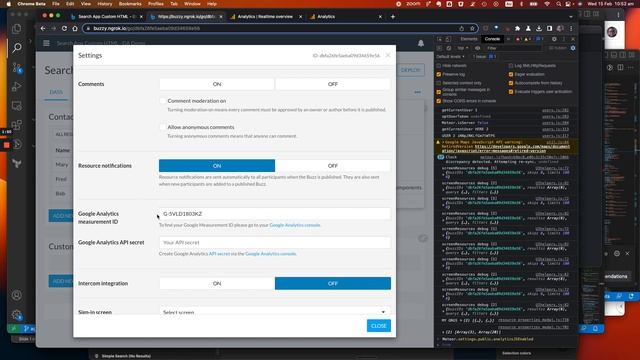Toggle Hide network checkbox in console
Image resolution: width=640 pixels, height=360 pixels.
pos(439,66)
